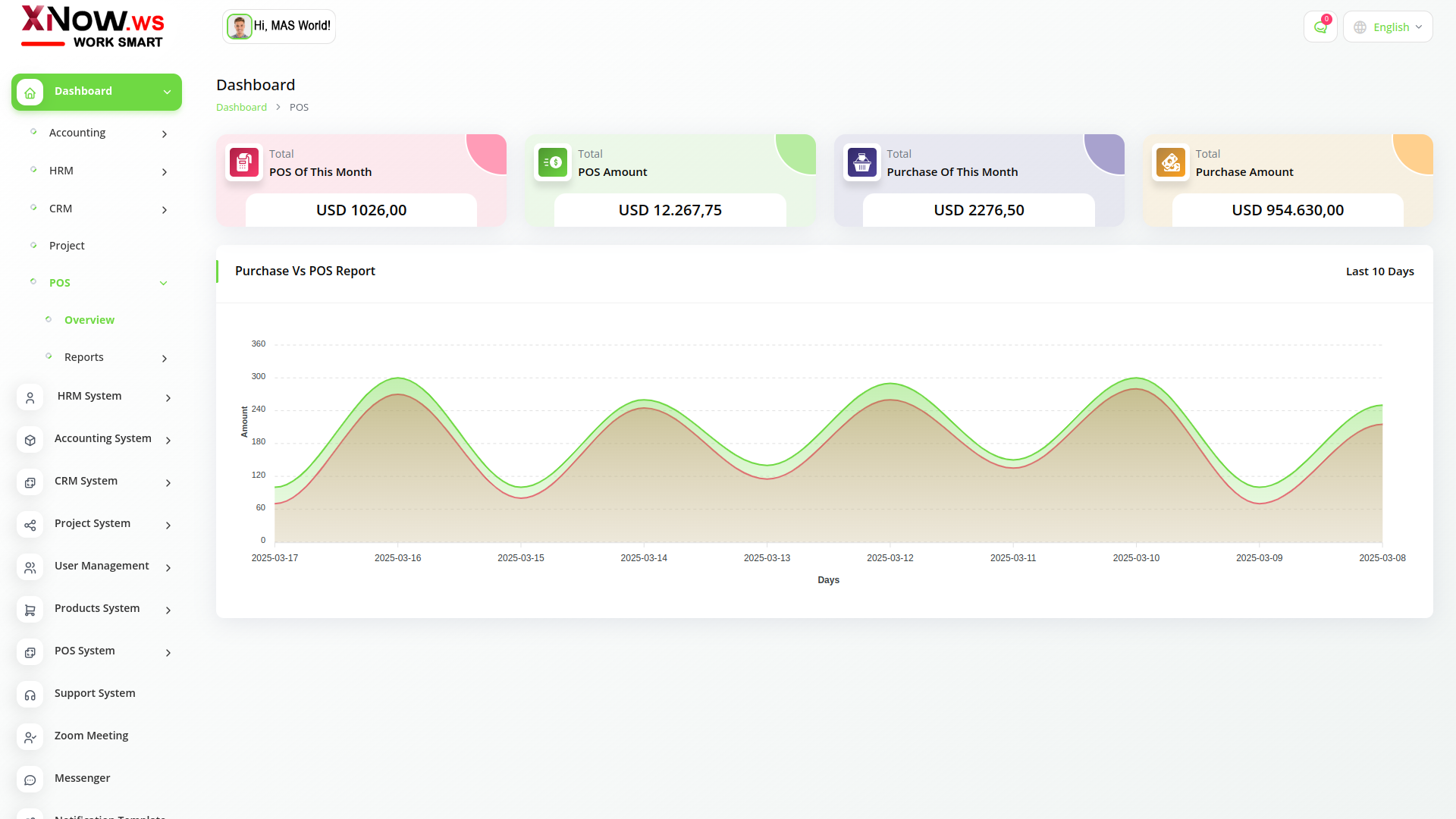The width and height of the screenshot is (1456, 819).
Task: Expand the Reports submenu under POS
Action: point(165,359)
